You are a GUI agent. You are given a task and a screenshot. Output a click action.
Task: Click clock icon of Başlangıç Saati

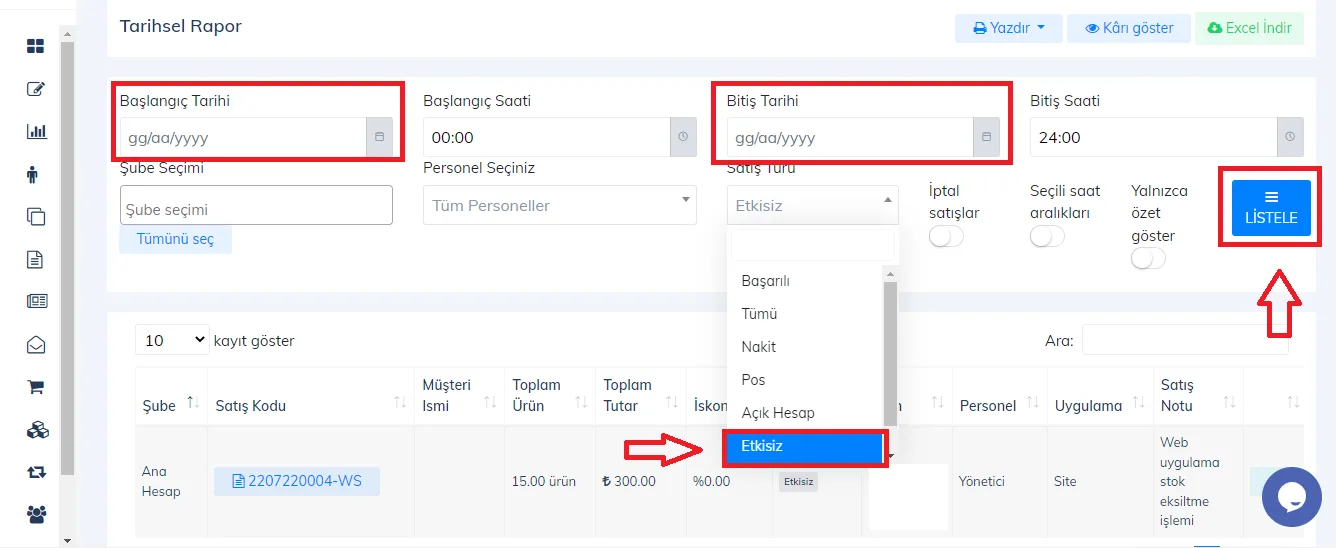(683, 137)
